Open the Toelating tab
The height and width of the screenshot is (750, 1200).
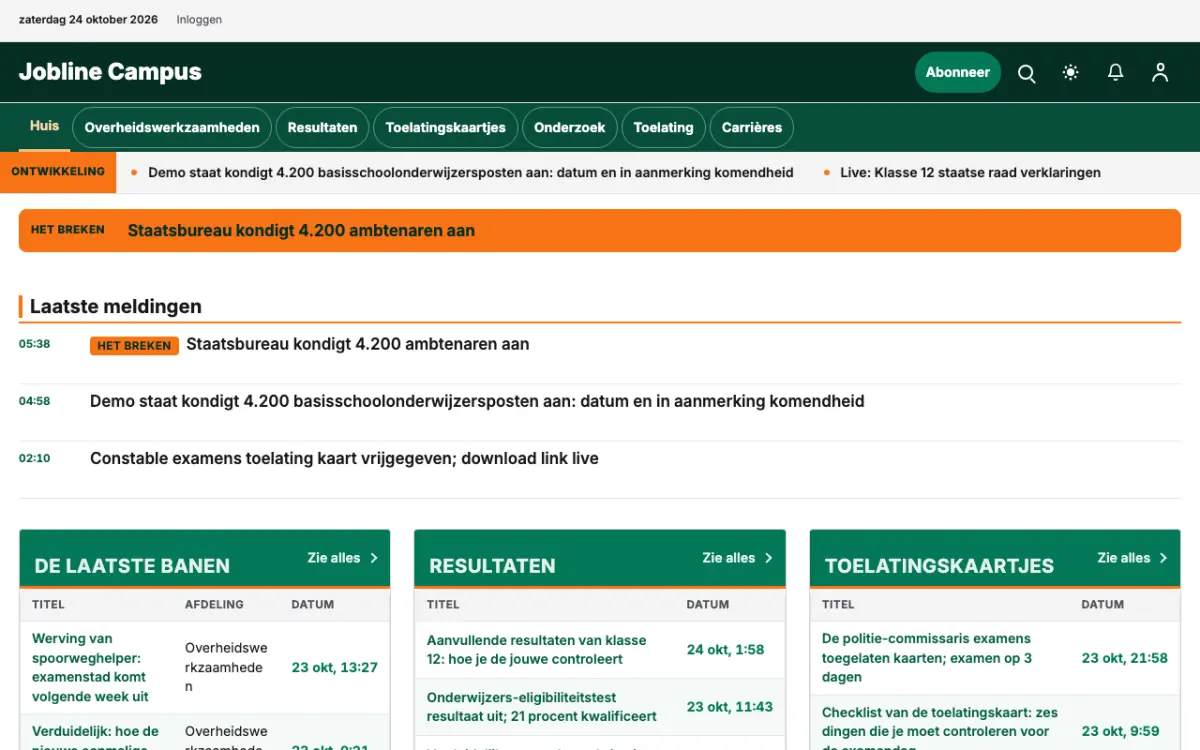tap(663, 127)
